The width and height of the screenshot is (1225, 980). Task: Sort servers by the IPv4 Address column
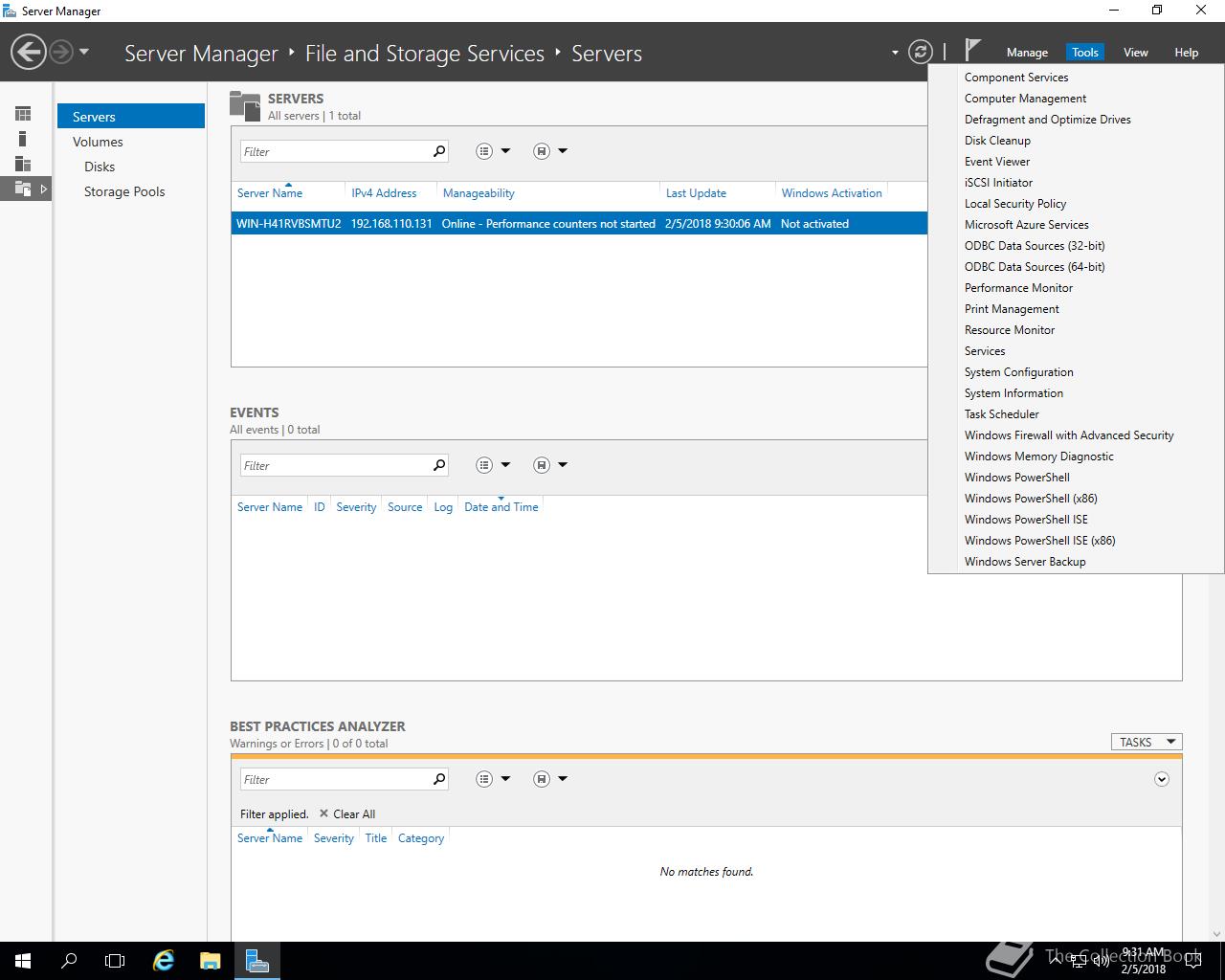384,193
